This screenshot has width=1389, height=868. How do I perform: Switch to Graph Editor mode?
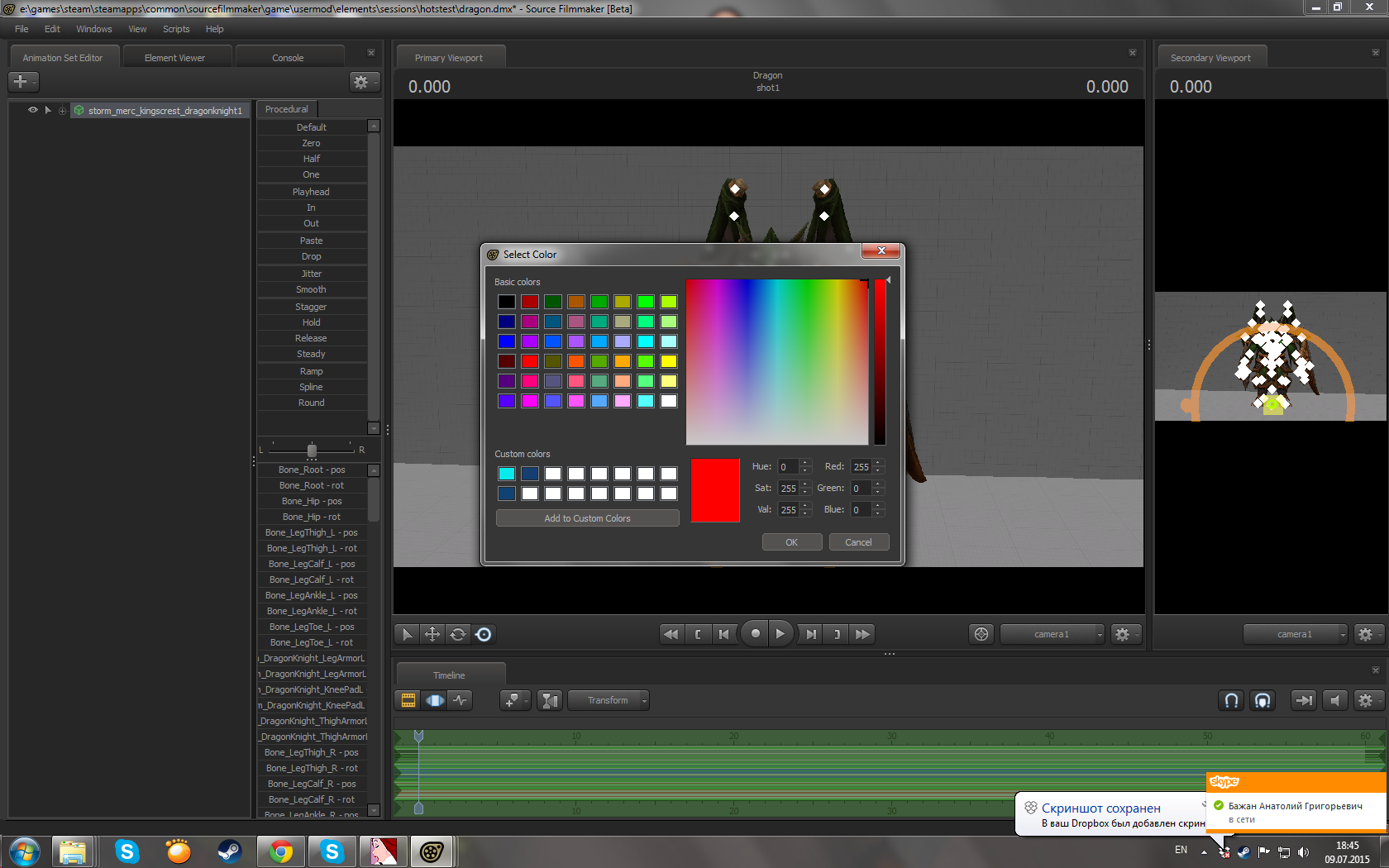coord(460,700)
